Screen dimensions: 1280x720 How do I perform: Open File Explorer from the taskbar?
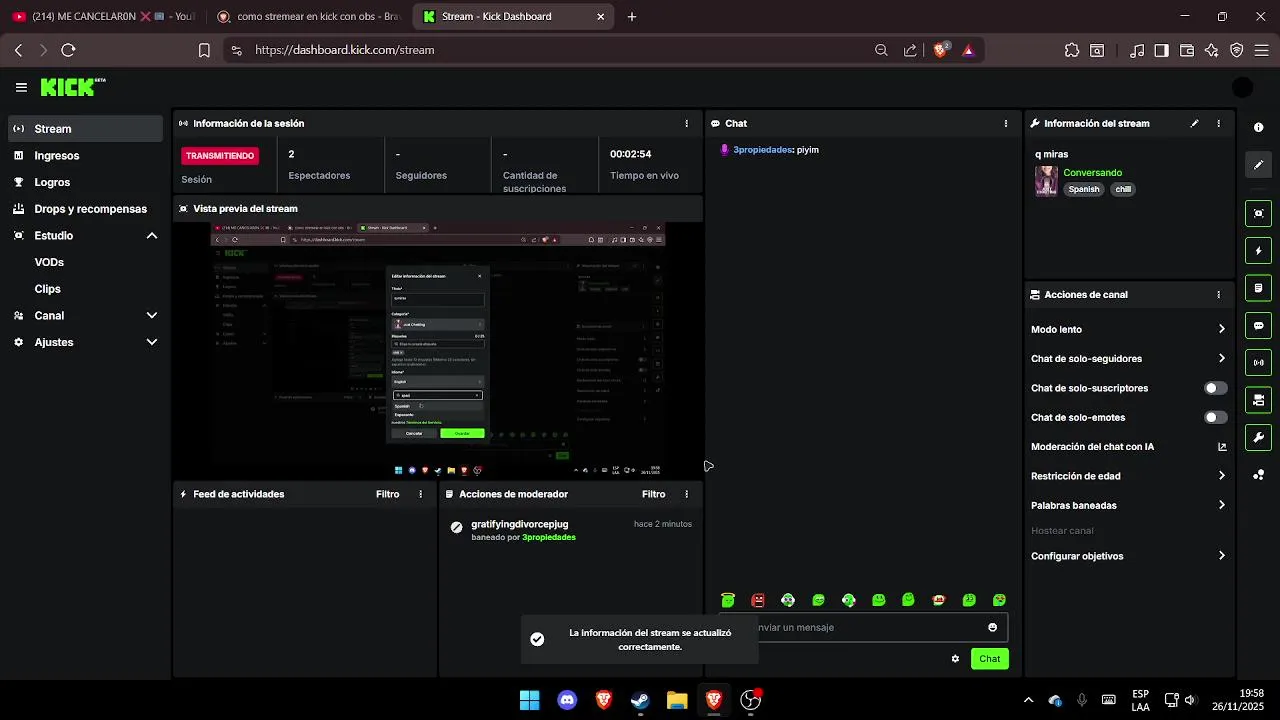pyautogui.click(x=677, y=700)
